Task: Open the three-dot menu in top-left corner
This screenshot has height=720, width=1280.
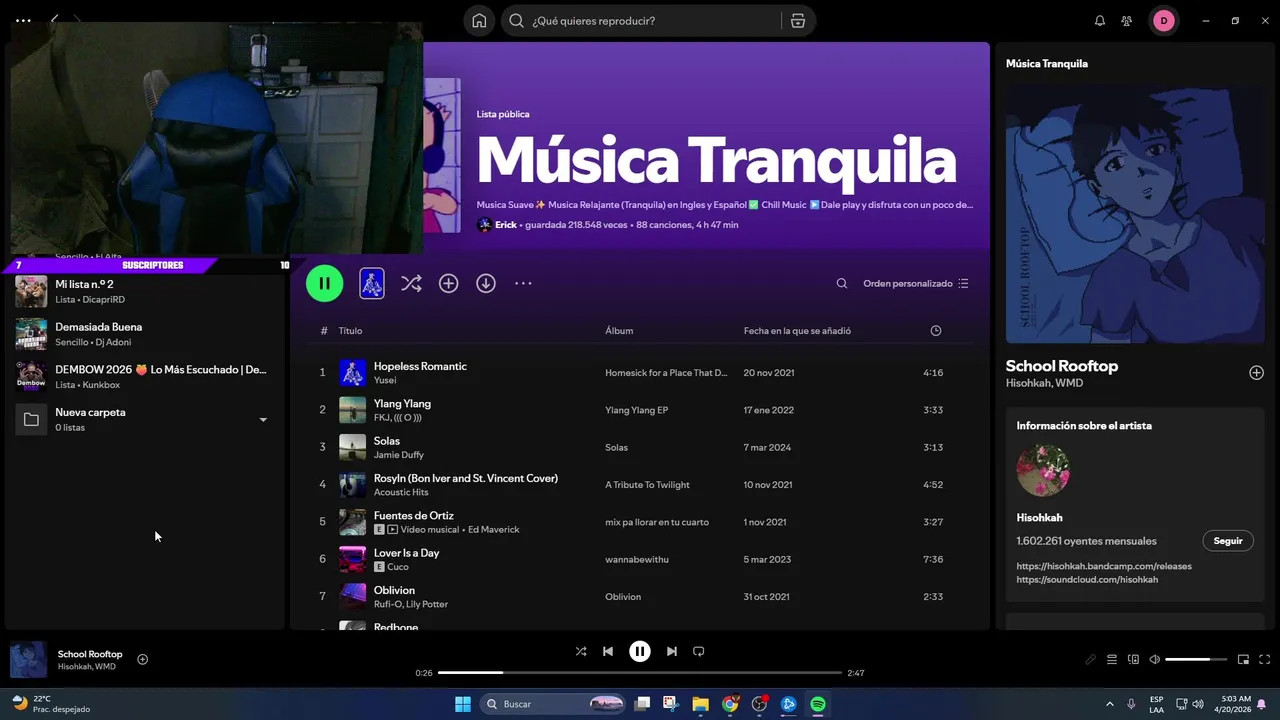Action: [x=23, y=20]
